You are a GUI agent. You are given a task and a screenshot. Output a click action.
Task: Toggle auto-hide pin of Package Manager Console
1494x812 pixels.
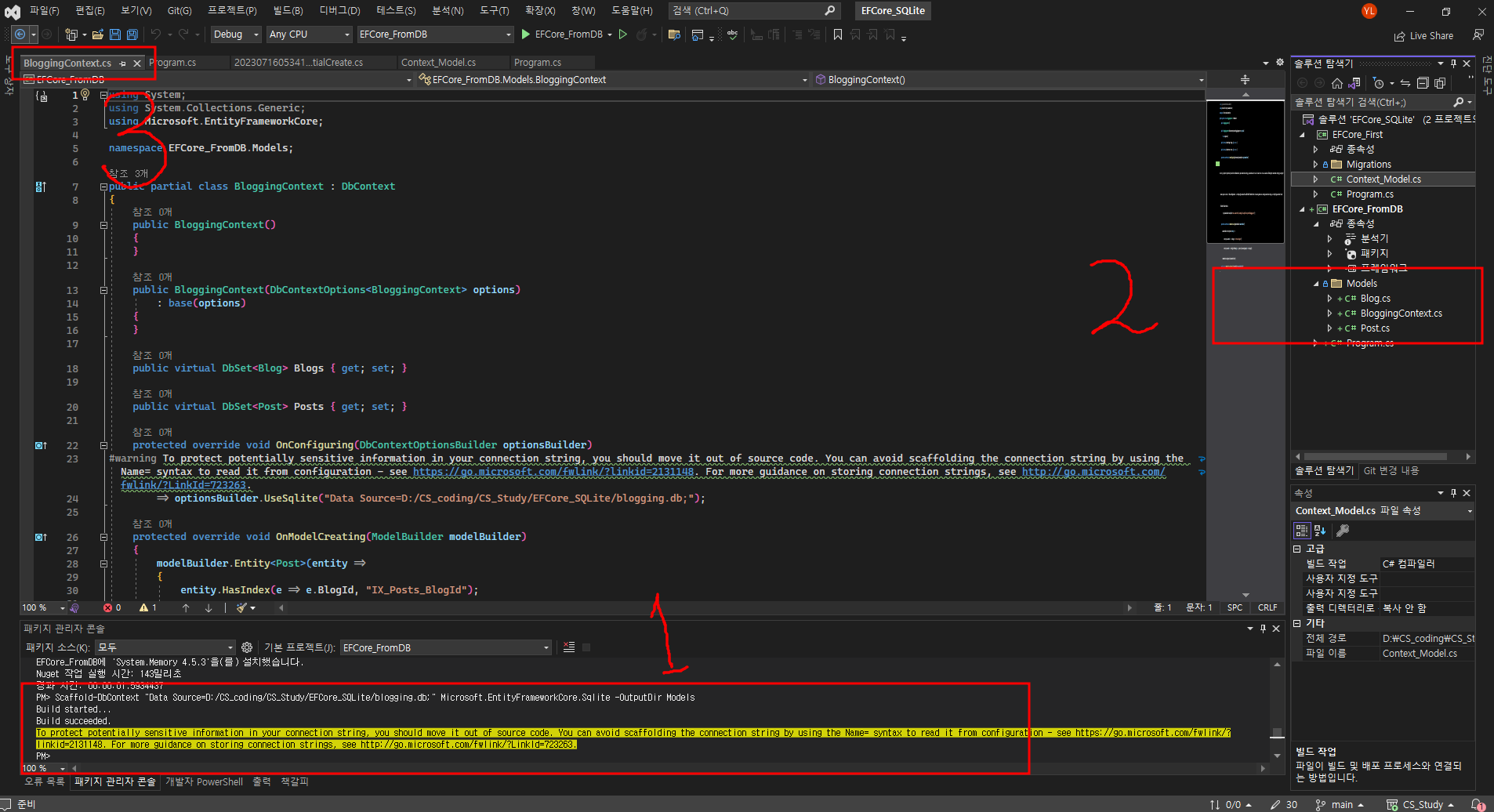pos(1263,629)
